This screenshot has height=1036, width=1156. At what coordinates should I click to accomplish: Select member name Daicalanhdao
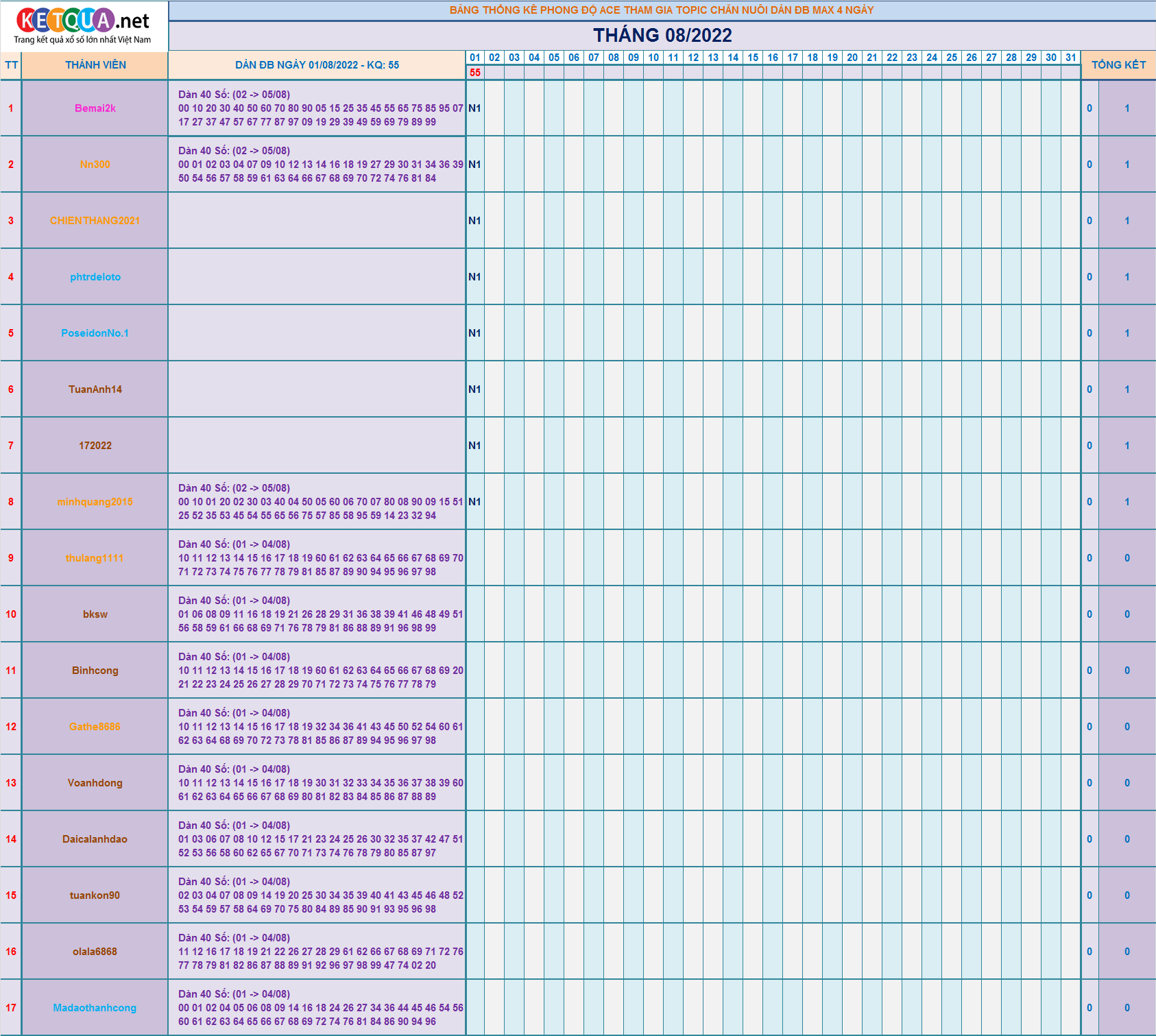click(95, 839)
